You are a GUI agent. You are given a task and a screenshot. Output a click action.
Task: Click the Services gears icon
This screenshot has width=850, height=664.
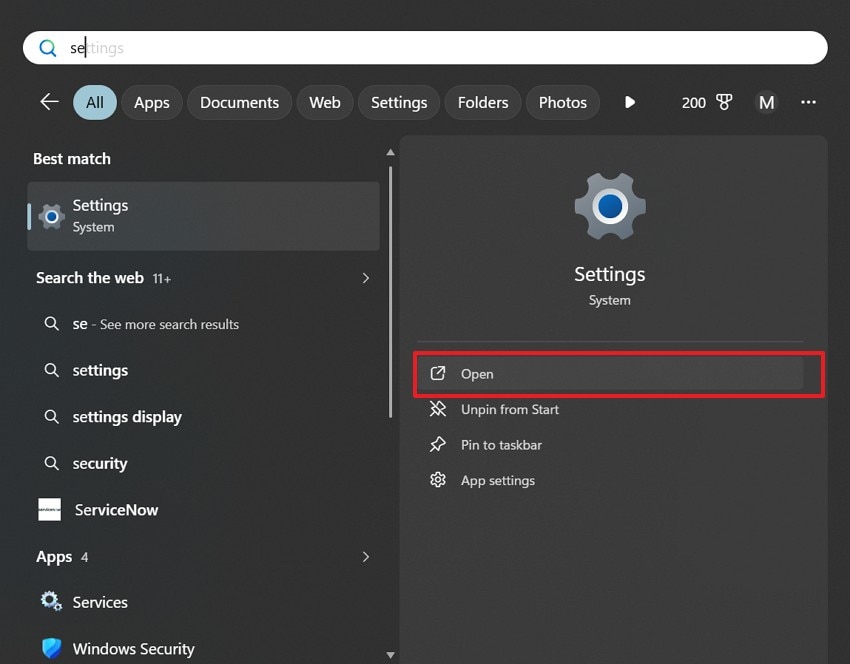51,601
